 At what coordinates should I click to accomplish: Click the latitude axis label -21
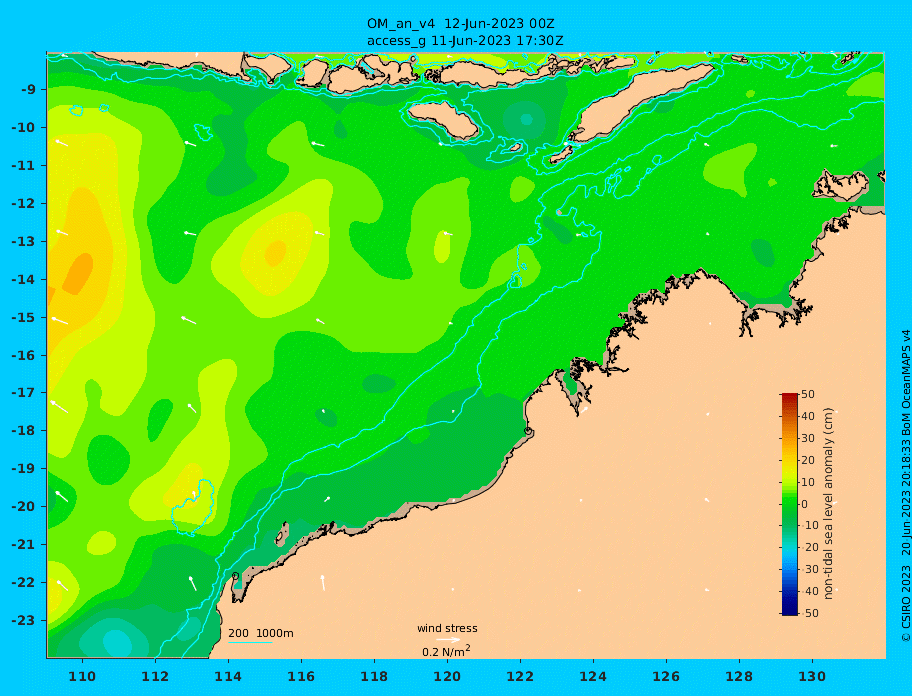23,545
